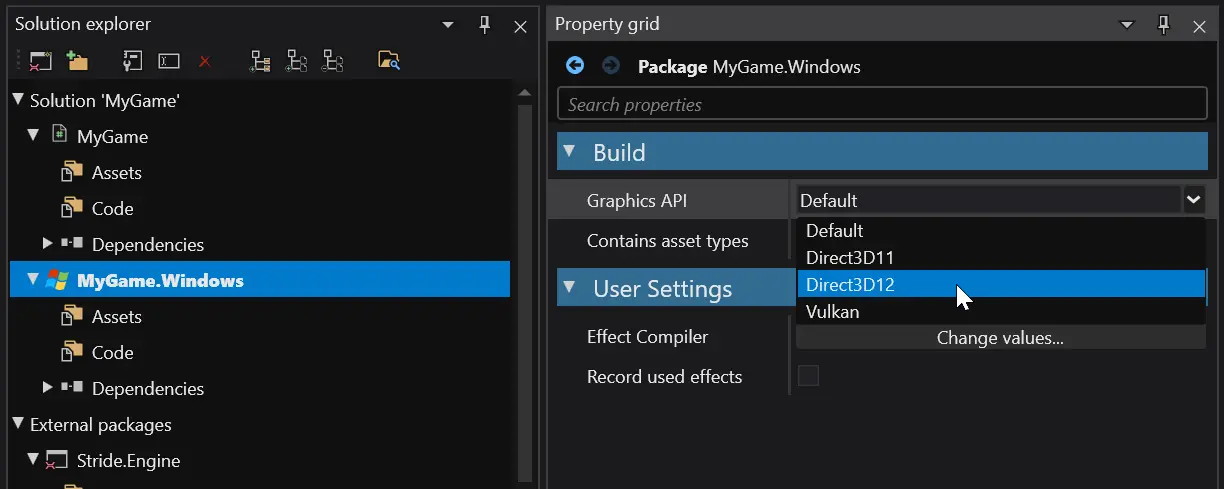
Task: Click the folder with magnifier icon
Action: [x=389, y=61]
